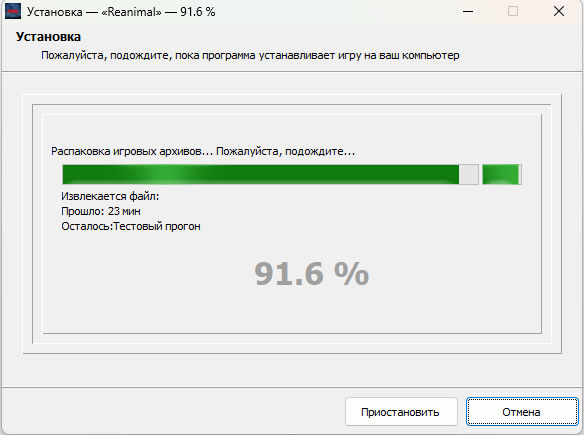Image resolution: width=584 pixels, height=435 pixels.
Task: Cancel the installation via Отмена button
Action: (522, 412)
